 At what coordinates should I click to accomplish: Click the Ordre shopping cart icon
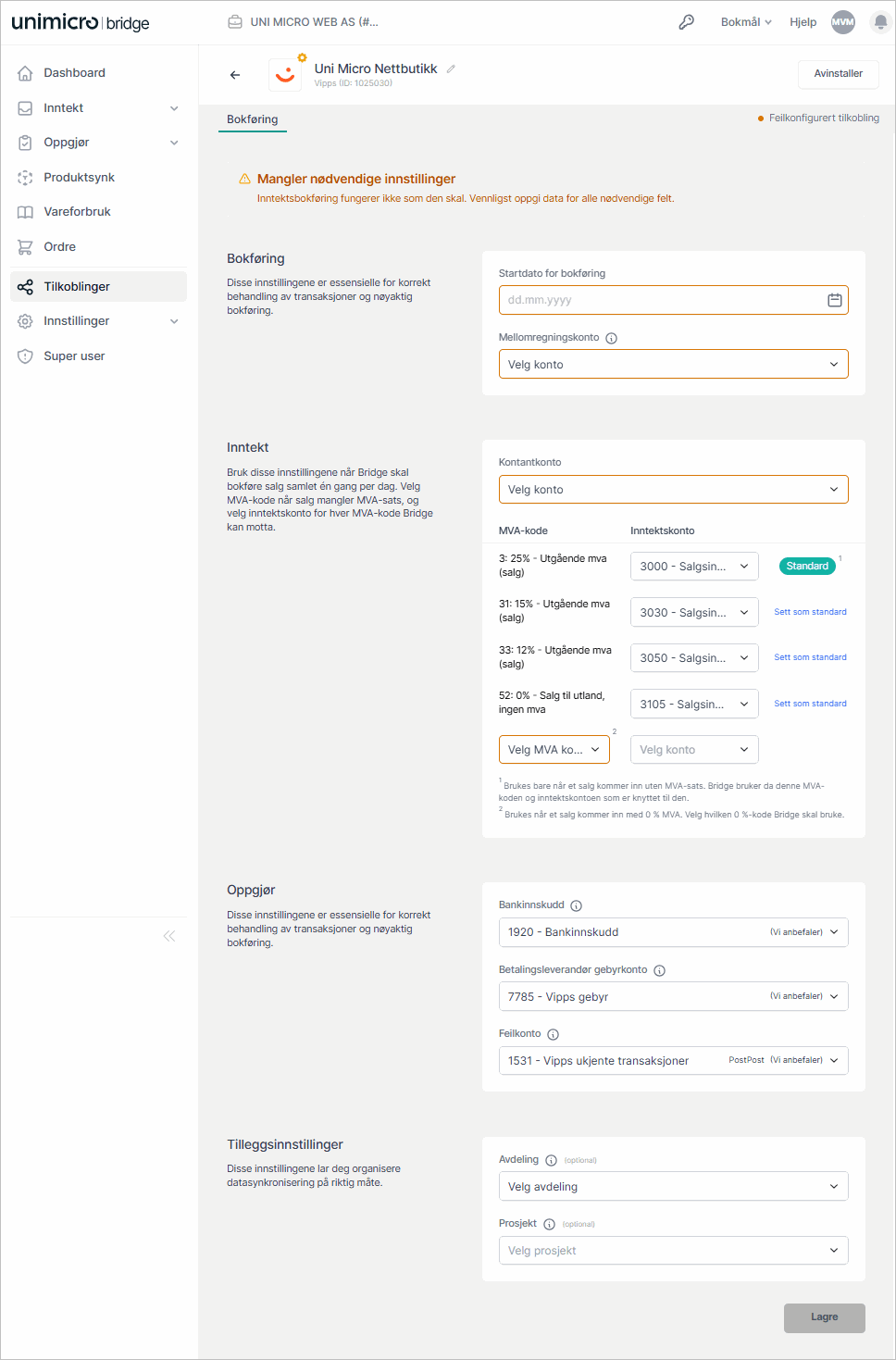click(25, 247)
